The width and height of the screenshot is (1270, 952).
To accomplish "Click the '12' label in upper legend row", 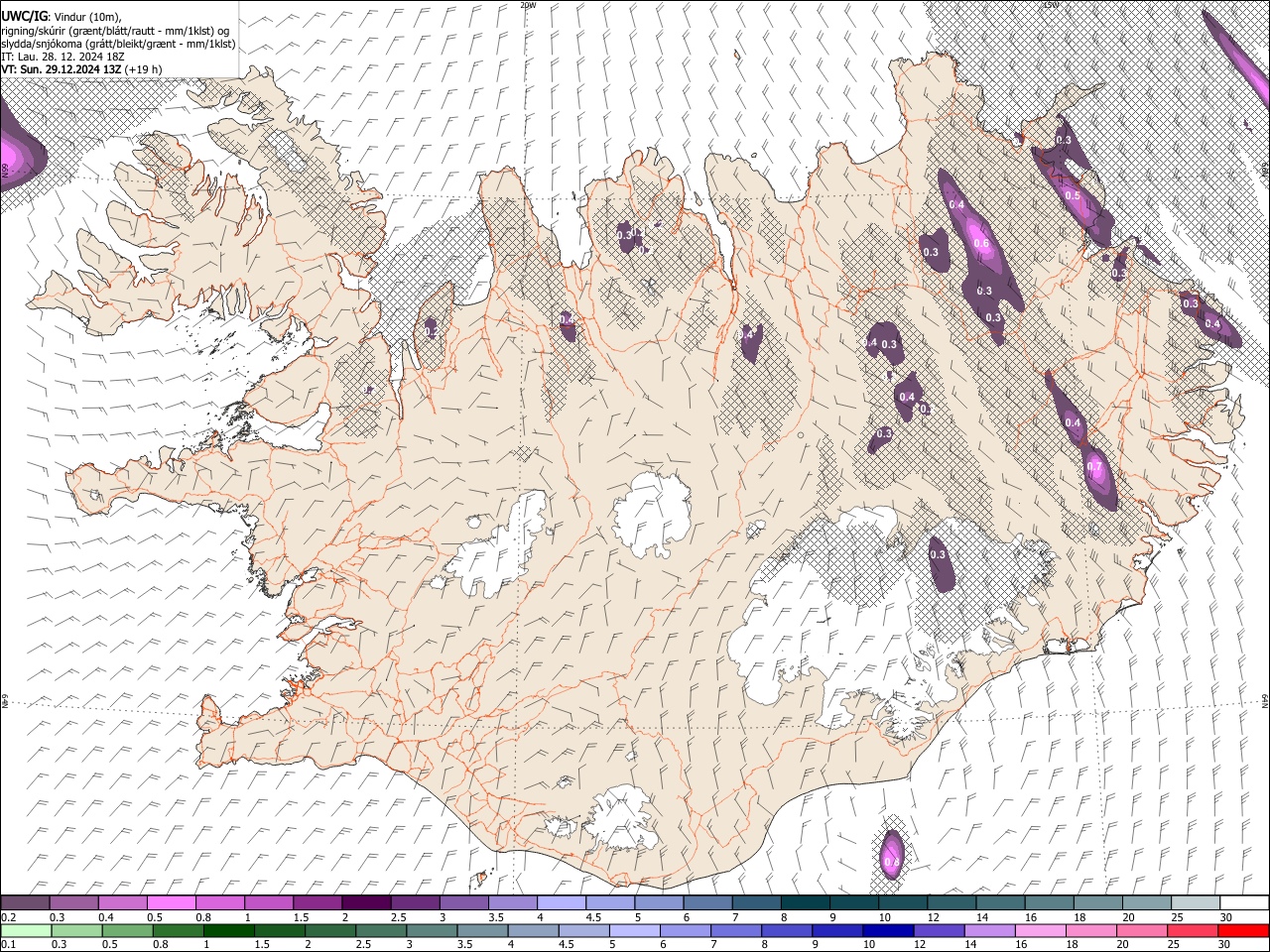I will click(x=934, y=917).
